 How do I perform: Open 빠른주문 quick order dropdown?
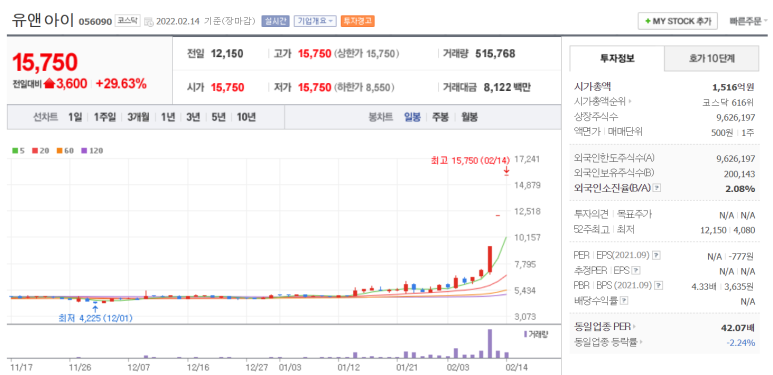(x=748, y=22)
